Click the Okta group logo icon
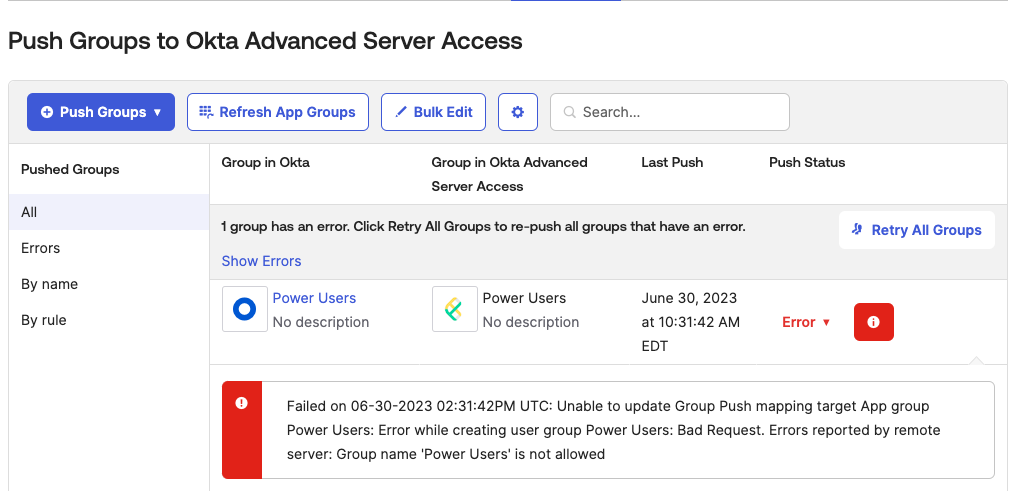This screenshot has height=491, width=1009. tap(244, 310)
